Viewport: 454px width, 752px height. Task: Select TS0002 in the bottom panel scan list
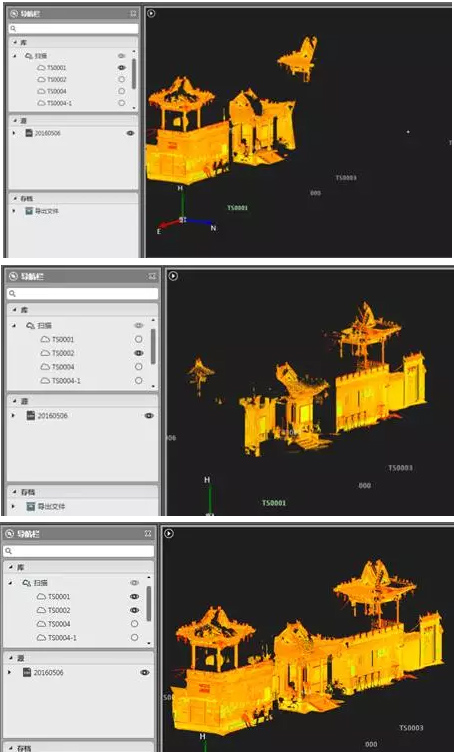59,610
